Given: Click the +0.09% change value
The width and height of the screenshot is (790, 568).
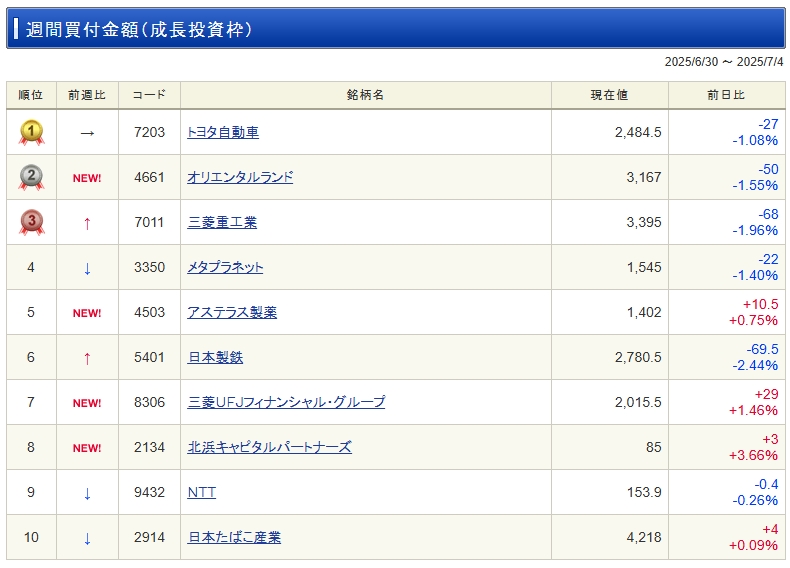Looking at the screenshot, I should (x=753, y=545).
